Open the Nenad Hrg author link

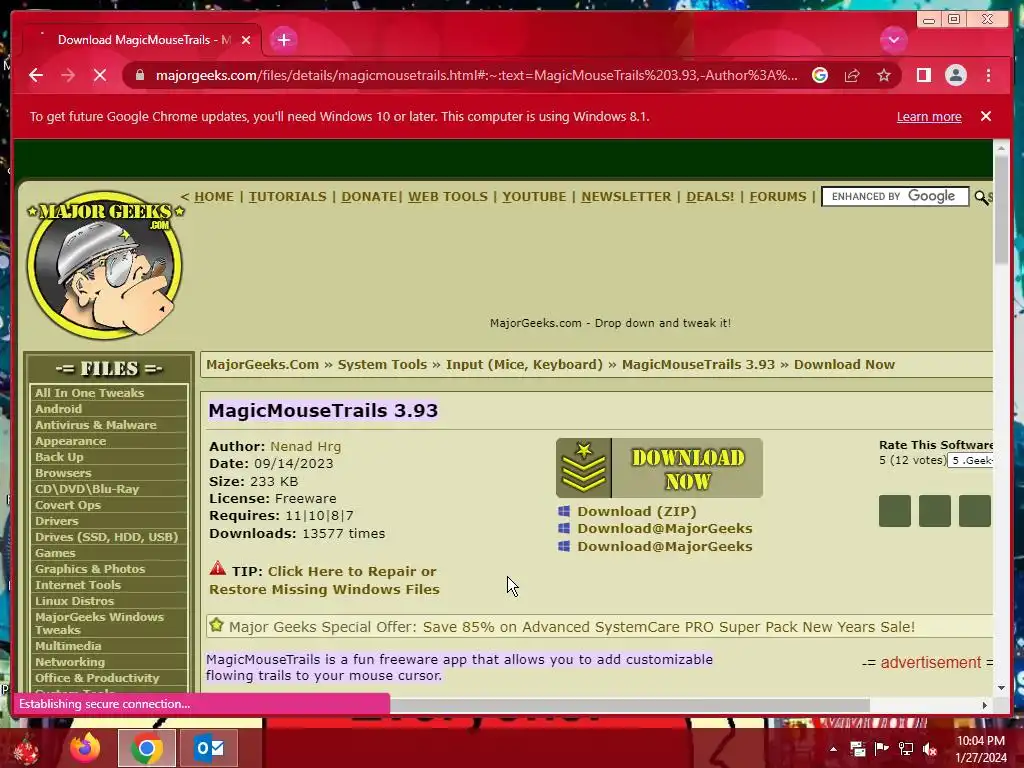coord(306,447)
